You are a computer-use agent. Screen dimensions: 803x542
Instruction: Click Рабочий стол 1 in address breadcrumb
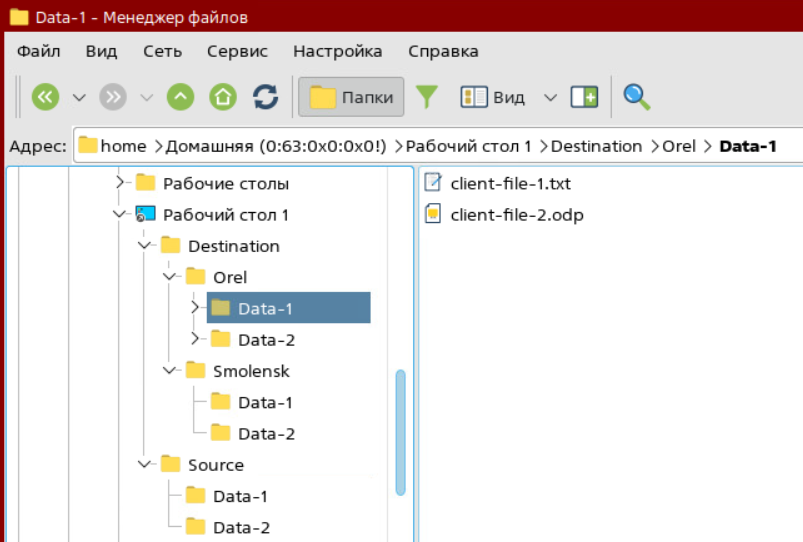(x=469, y=146)
